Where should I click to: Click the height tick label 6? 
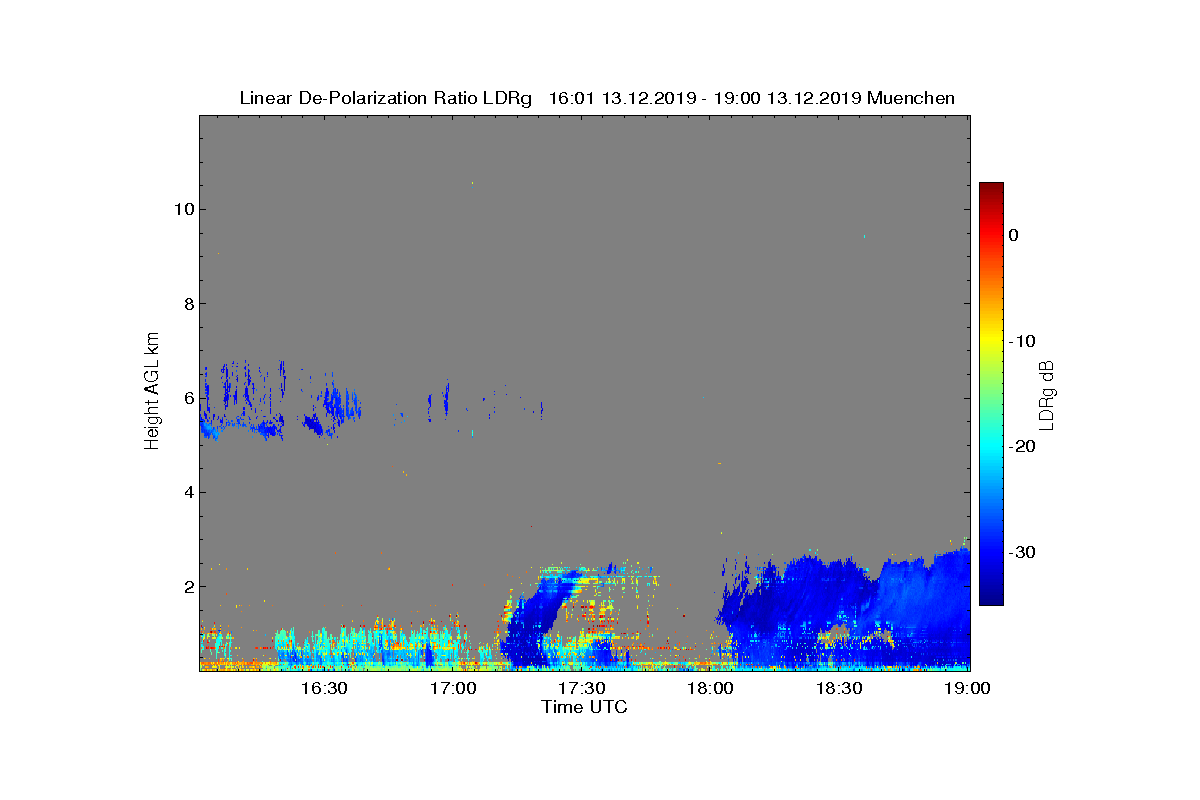187,398
